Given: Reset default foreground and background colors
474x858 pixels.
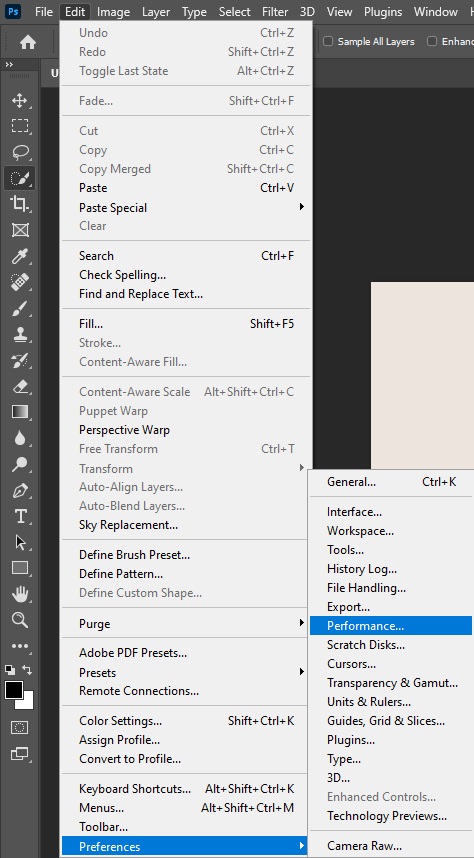Looking at the screenshot, I should 9,669.
